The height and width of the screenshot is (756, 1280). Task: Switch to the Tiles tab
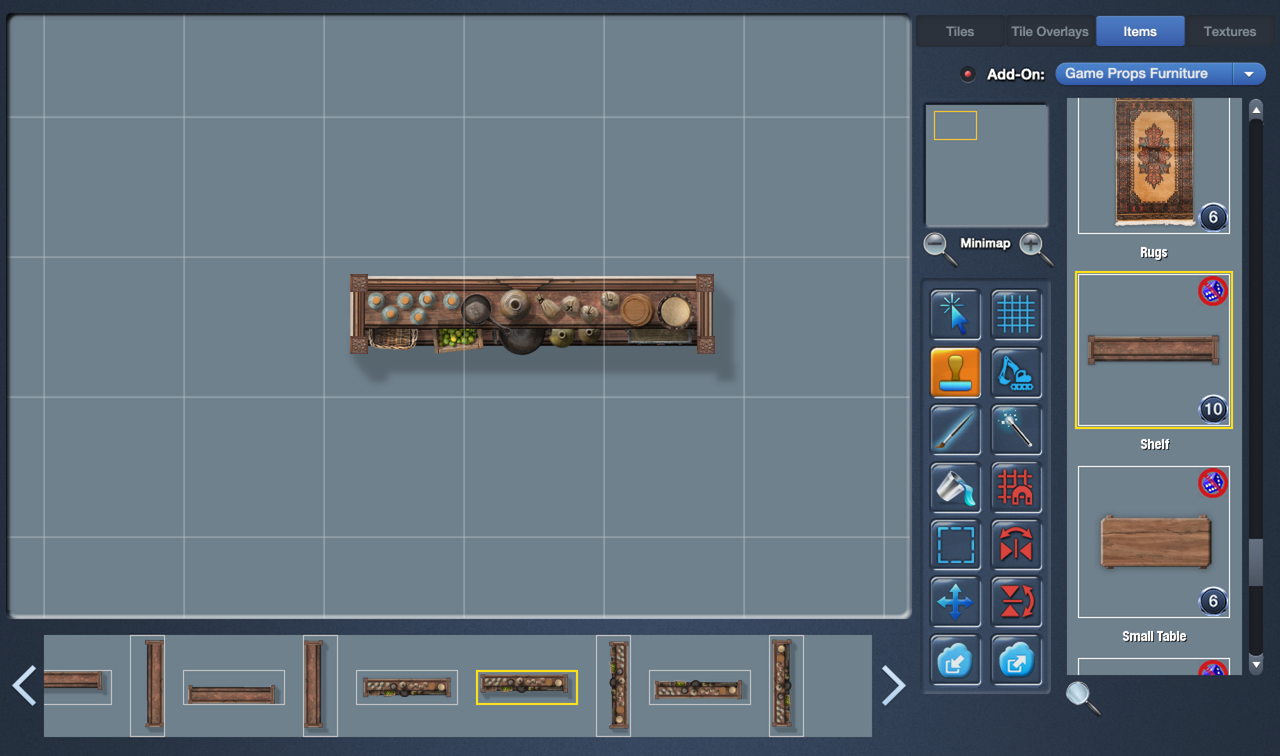coord(960,31)
